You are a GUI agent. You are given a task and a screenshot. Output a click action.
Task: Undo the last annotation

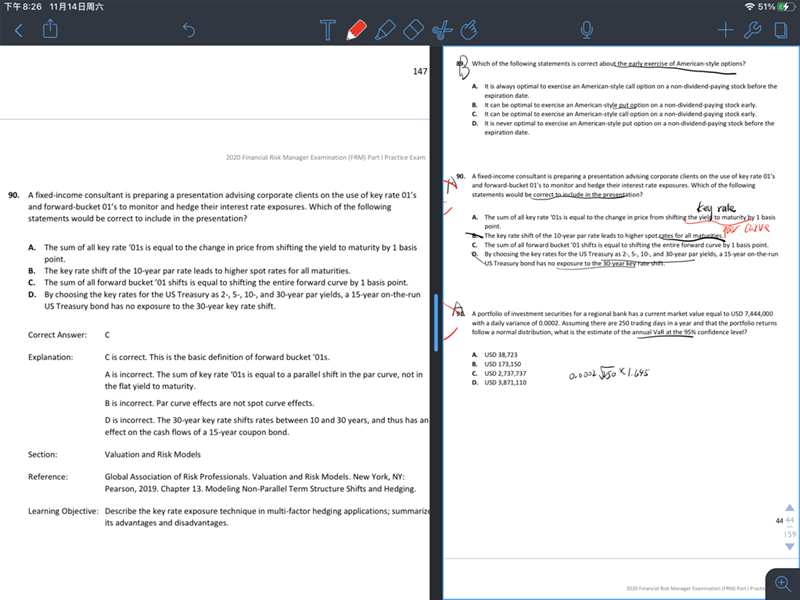coord(189,30)
